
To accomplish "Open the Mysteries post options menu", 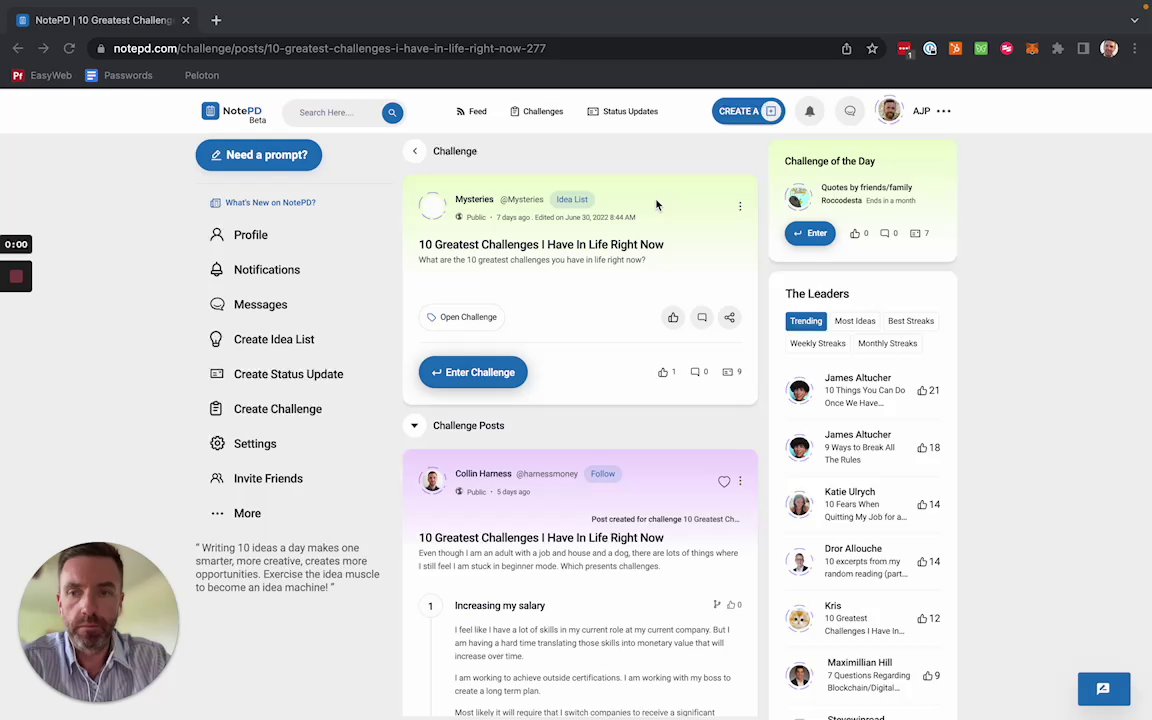I will click(740, 206).
